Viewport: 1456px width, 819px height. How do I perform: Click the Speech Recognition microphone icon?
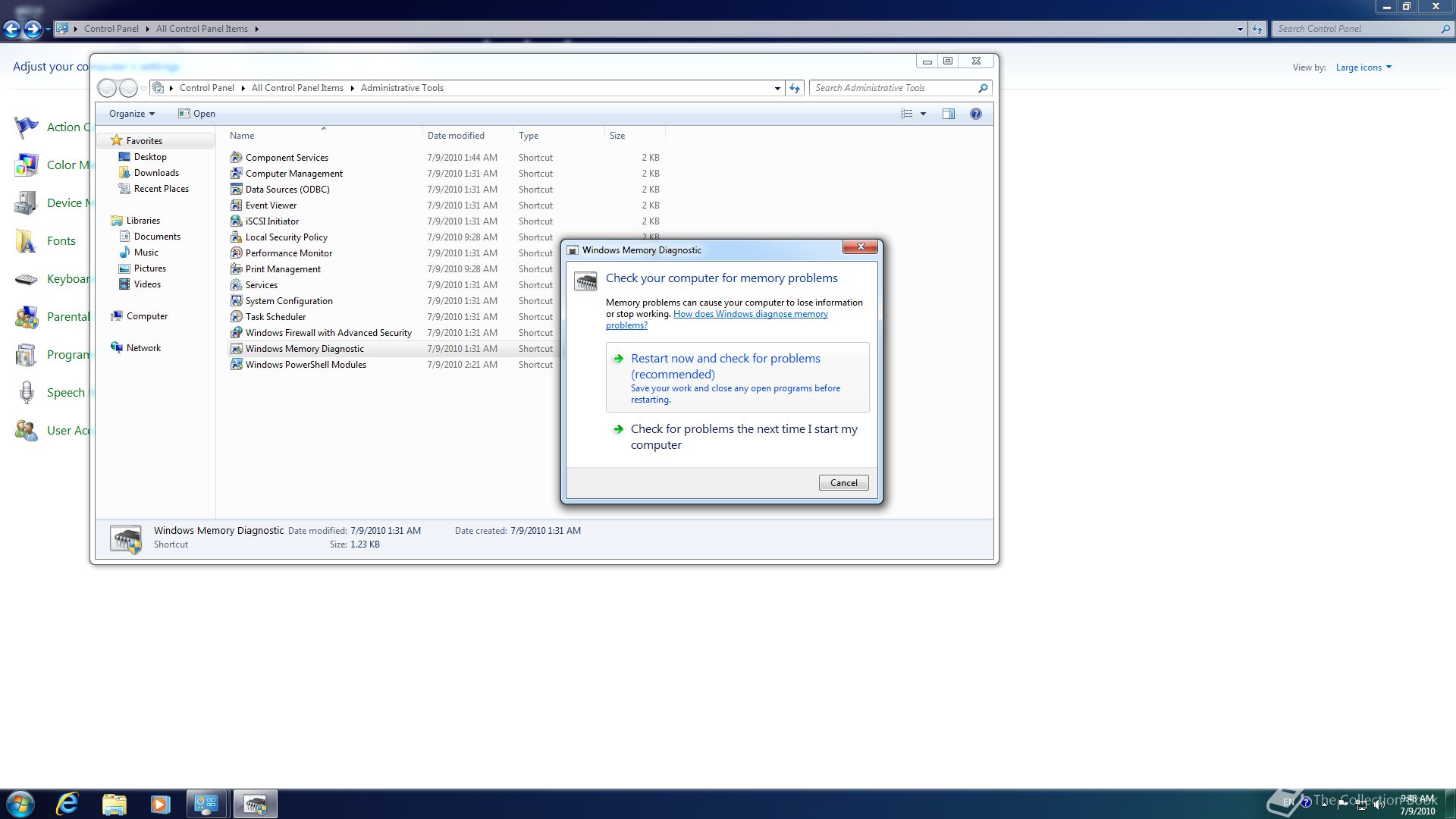click(x=27, y=392)
